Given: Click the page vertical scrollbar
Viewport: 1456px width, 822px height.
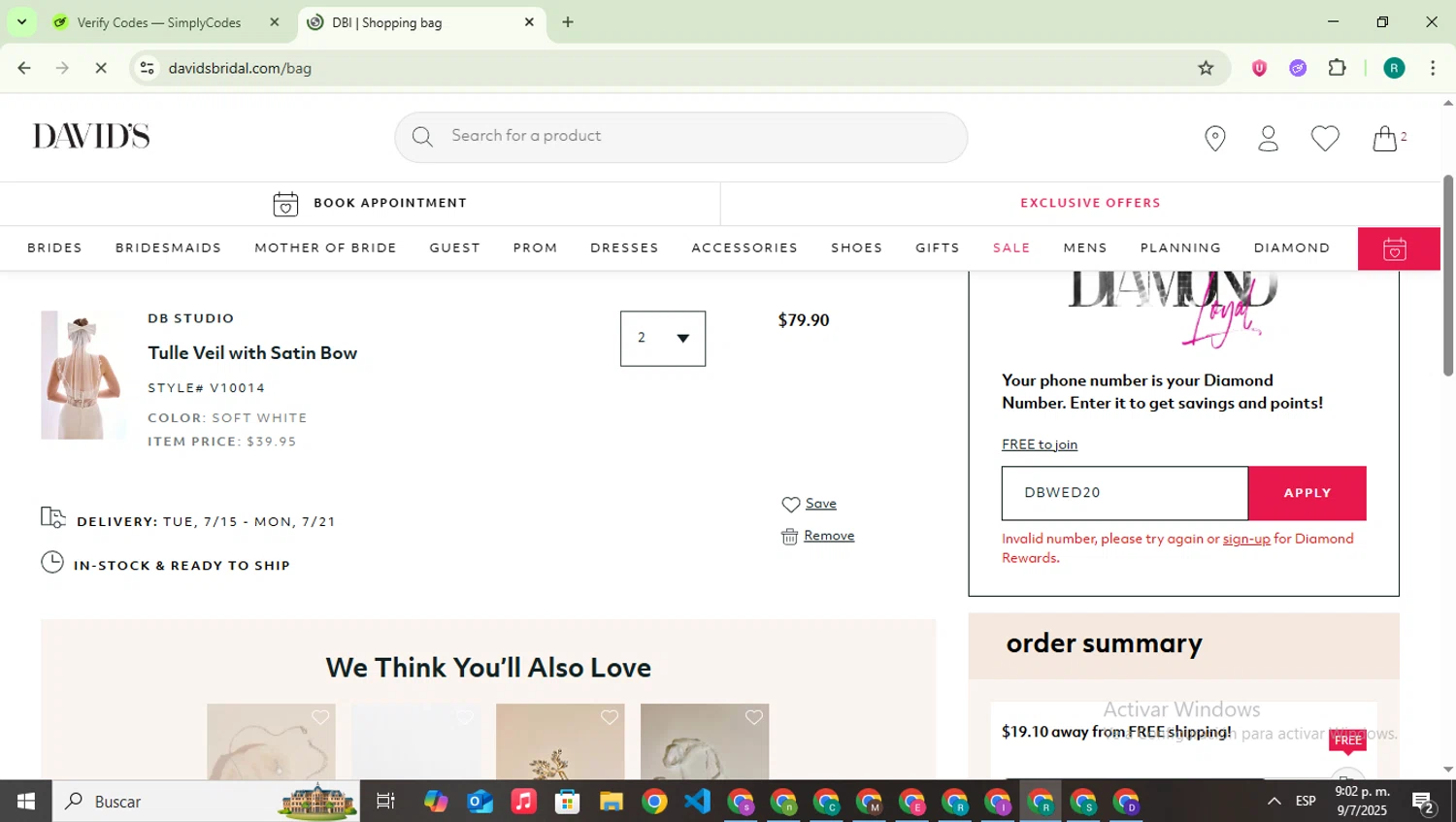Looking at the screenshot, I should click(x=1448, y=276).
